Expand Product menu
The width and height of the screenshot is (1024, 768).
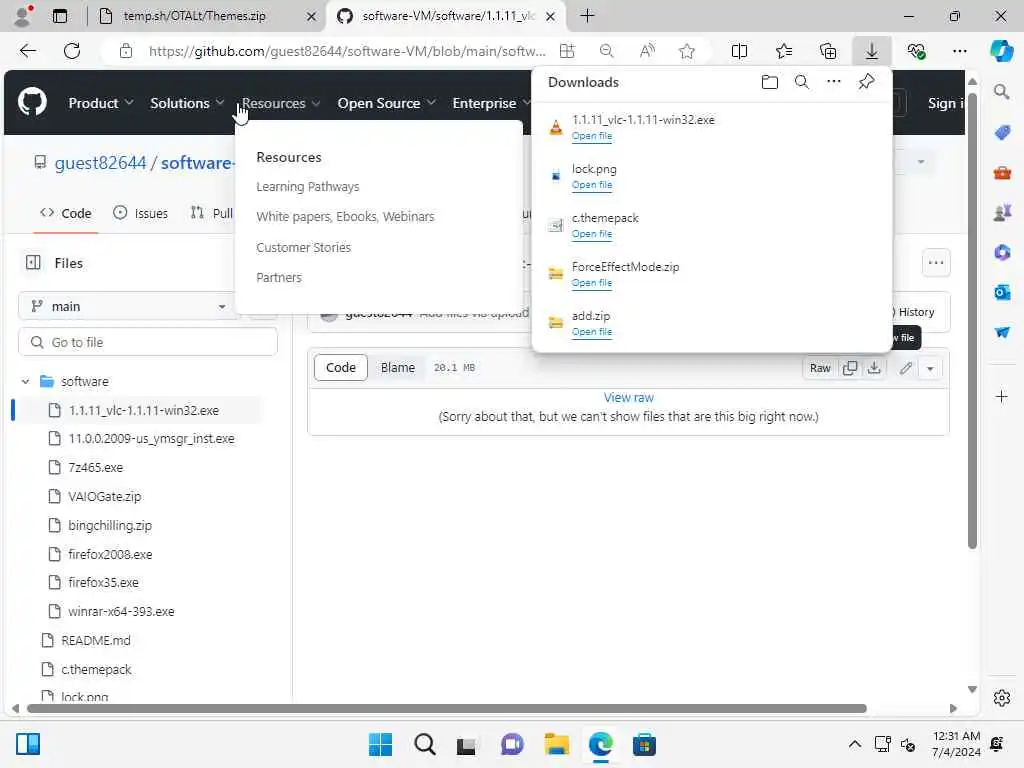(101, 103)
